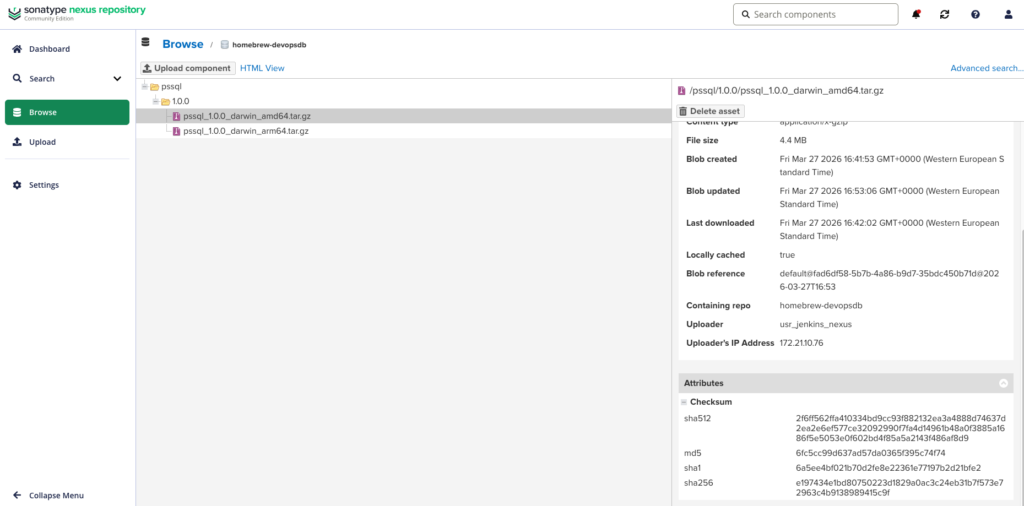Select the pssql_1.0.0_darwin_arm64.tar.gz asset

[x=246, y=131]
